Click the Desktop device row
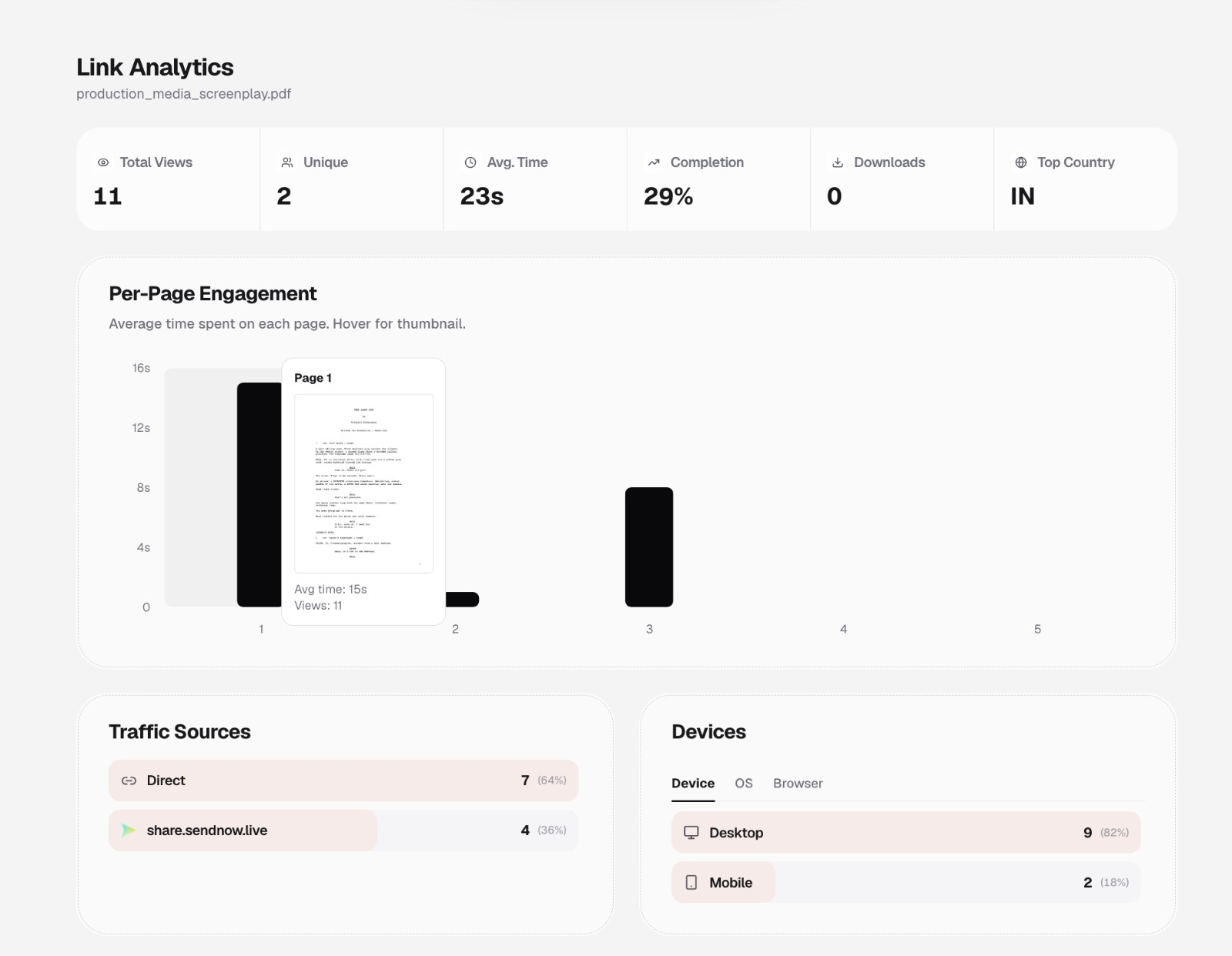Image resolution: width=1232 pixels, height=956 pixels. (906, 833)
